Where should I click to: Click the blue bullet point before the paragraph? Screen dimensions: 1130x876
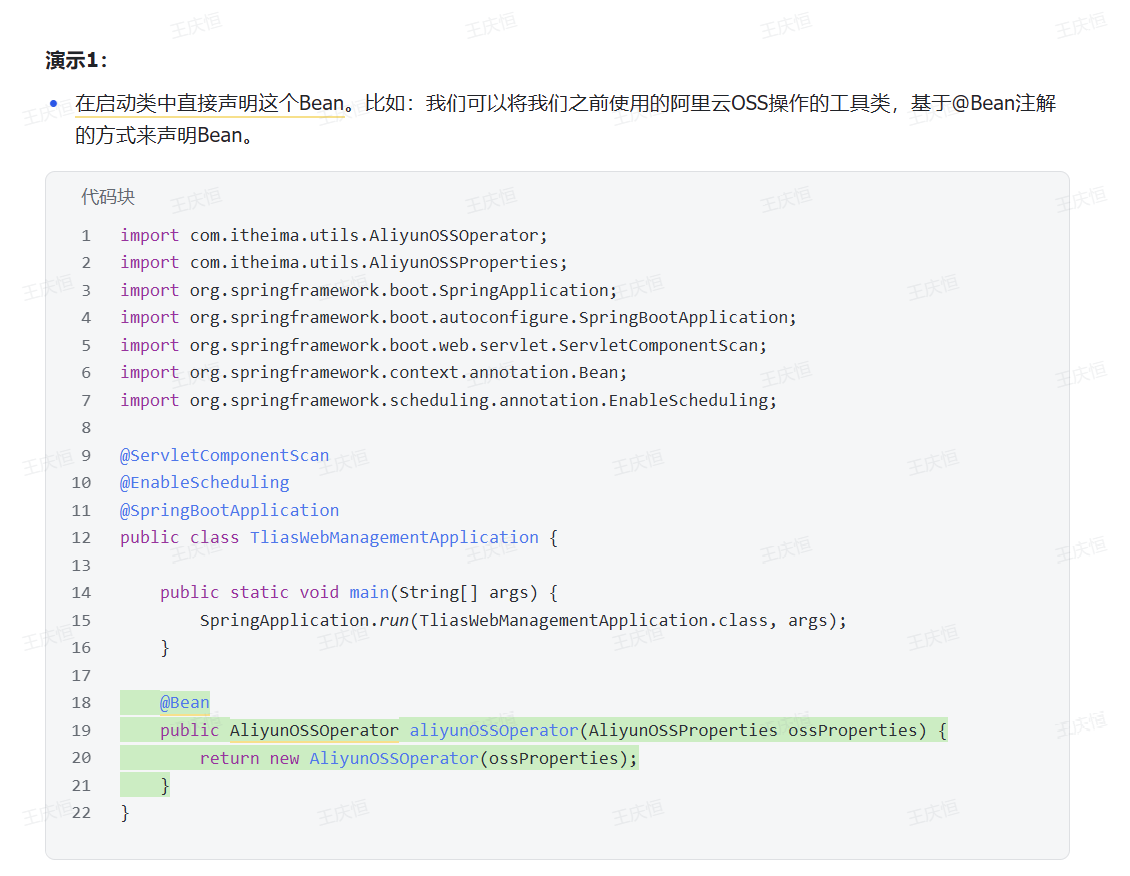coord(54,104)
